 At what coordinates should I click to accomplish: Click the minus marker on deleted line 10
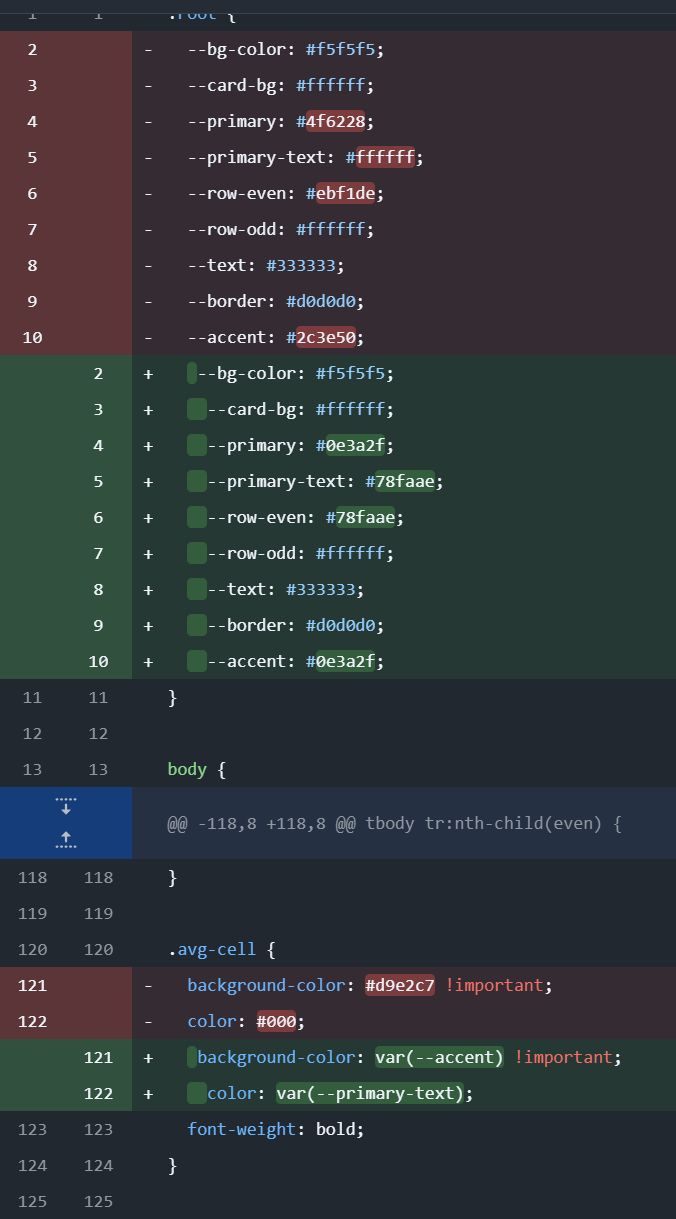[148, 337]
